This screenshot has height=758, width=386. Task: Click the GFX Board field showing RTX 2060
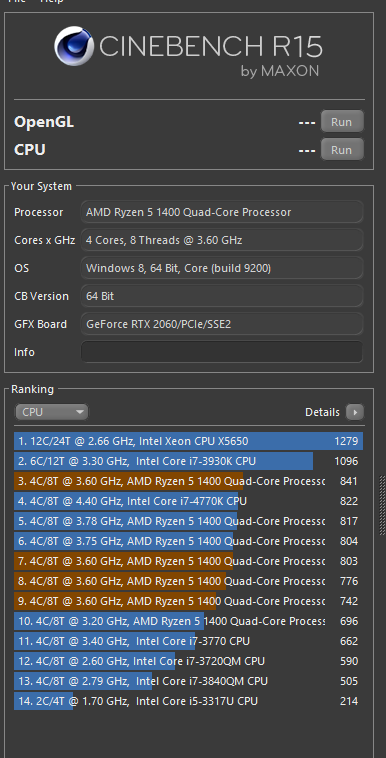point(222,324)
